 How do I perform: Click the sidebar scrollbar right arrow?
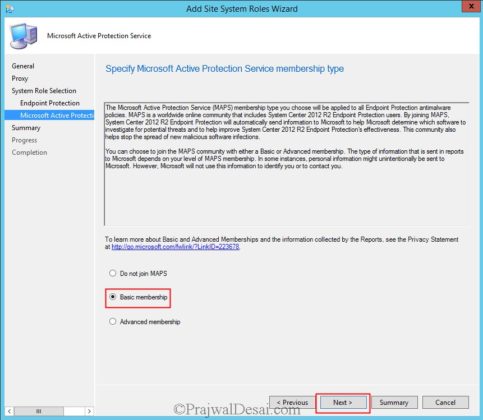(x=89, y=411)
